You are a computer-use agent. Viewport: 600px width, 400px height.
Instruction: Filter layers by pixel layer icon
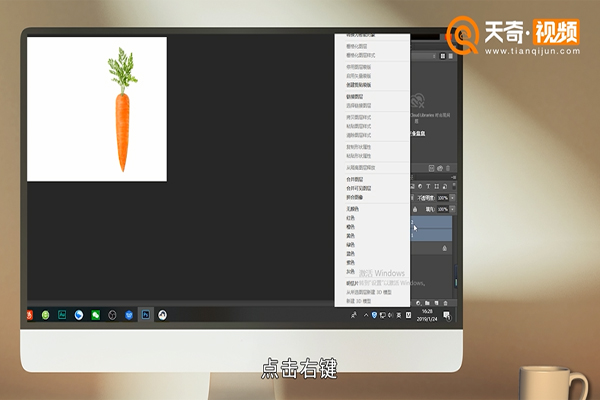click(412, 186)
